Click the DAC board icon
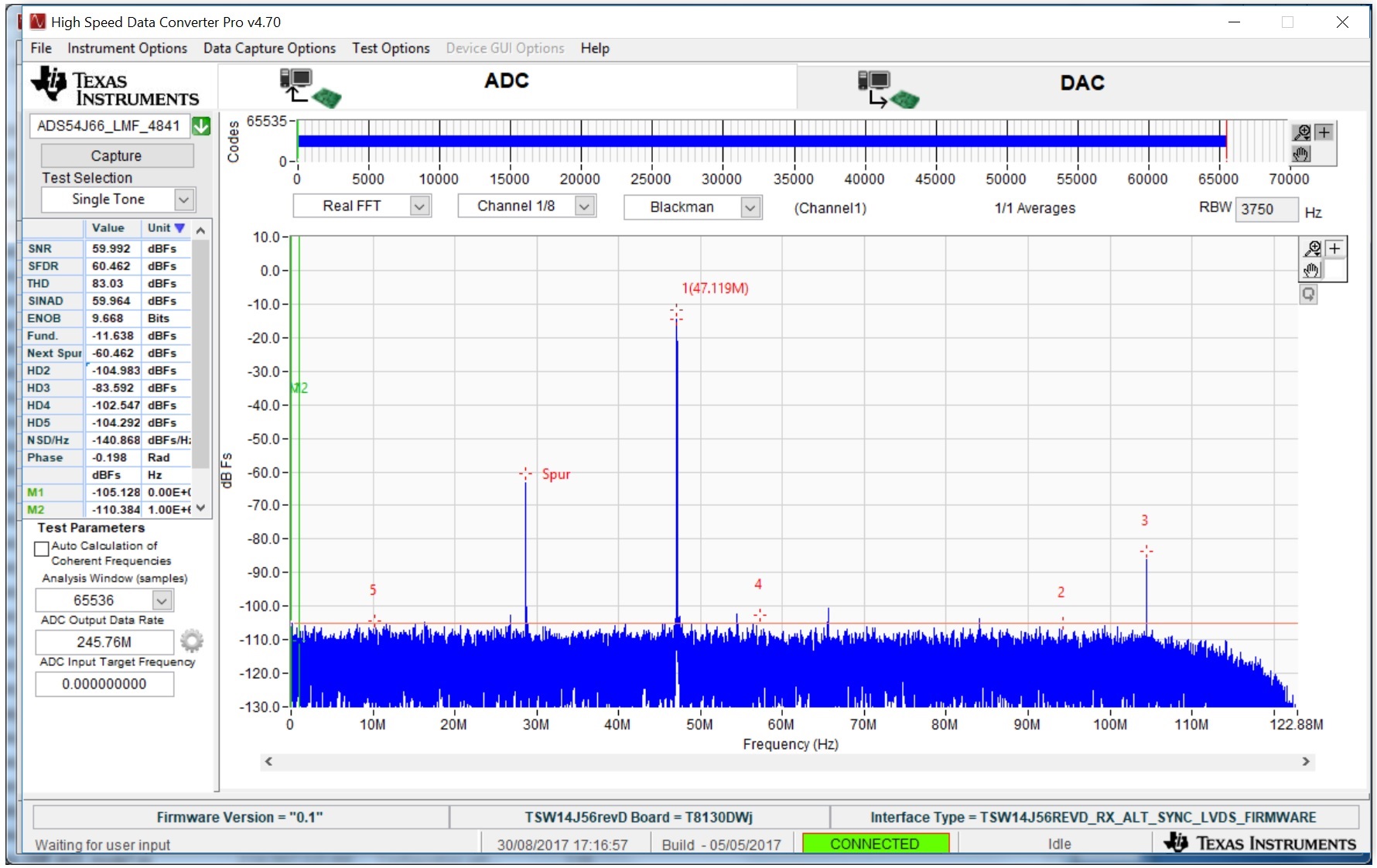 888,89
